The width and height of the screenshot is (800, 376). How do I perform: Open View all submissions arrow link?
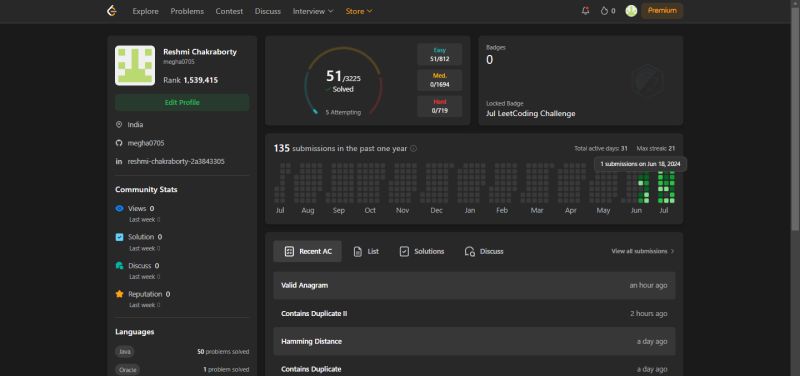click(x=643, y=251)
